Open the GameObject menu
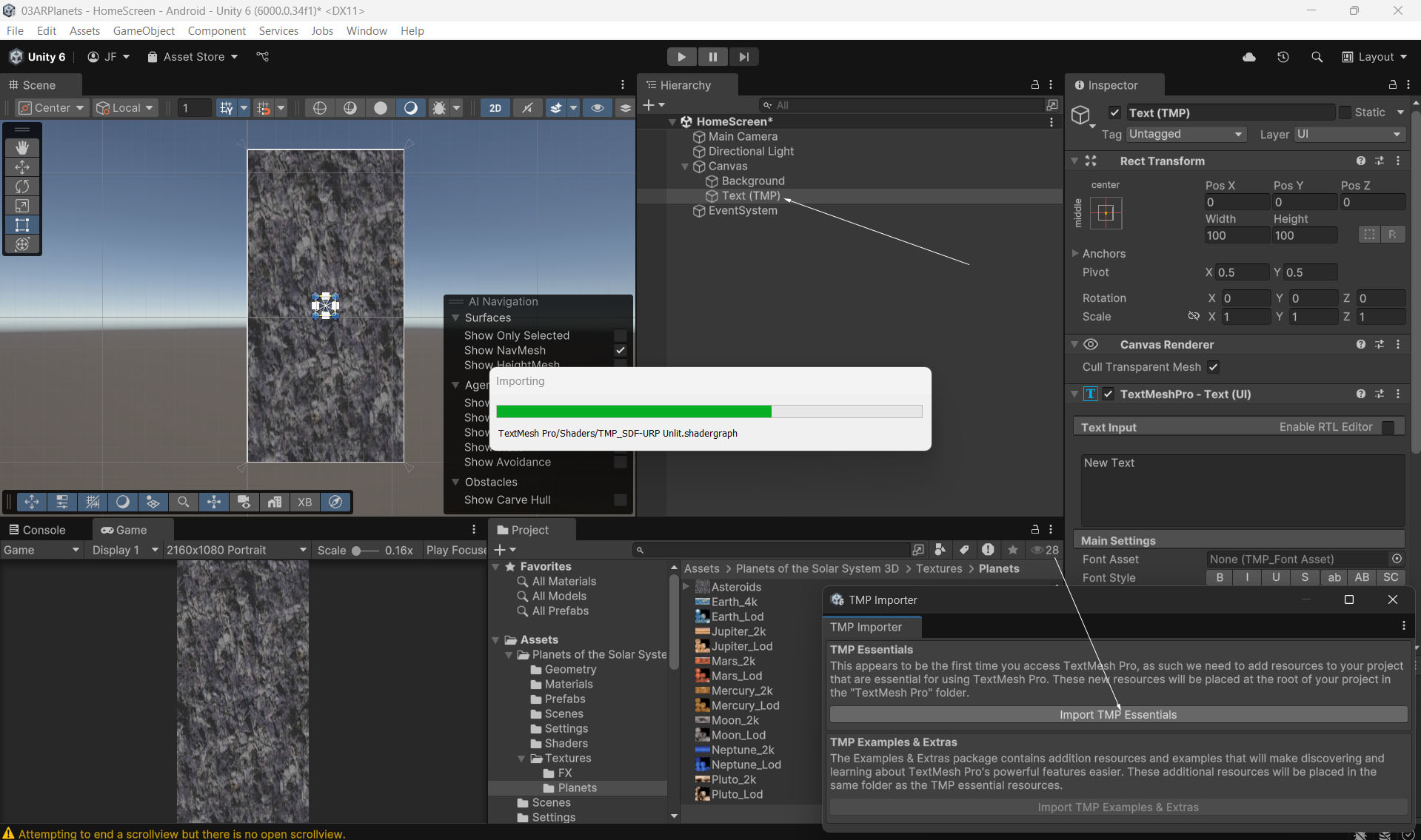1421x840 pixels. point(144,30)
